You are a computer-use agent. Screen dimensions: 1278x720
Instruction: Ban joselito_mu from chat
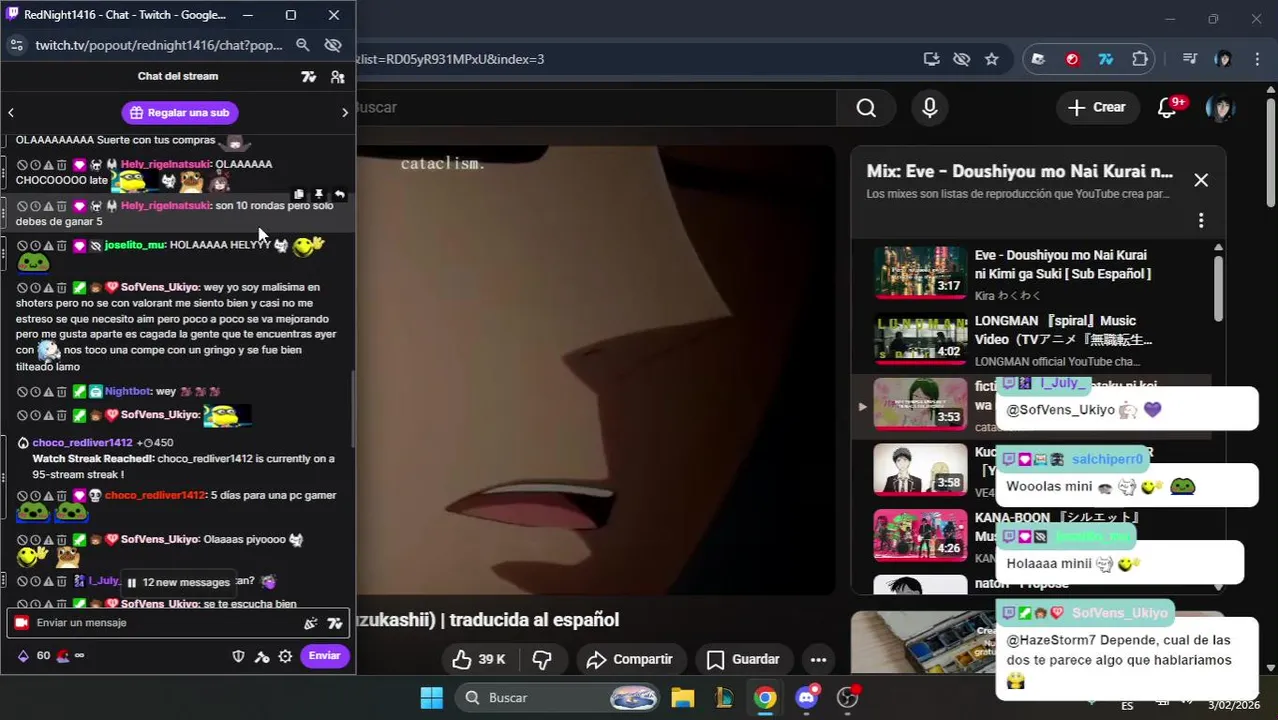(x=22, y=246)
